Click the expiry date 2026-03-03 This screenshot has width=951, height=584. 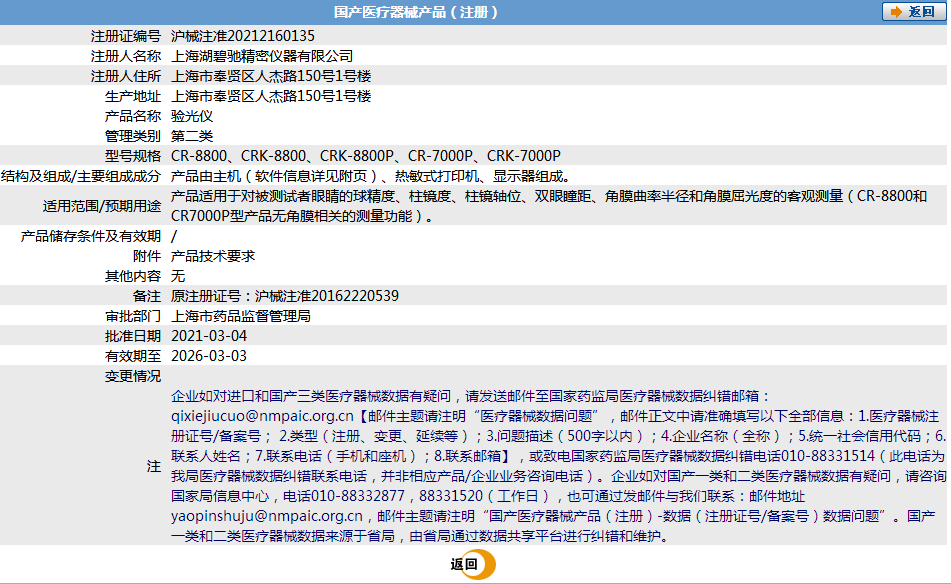[209, 356]
